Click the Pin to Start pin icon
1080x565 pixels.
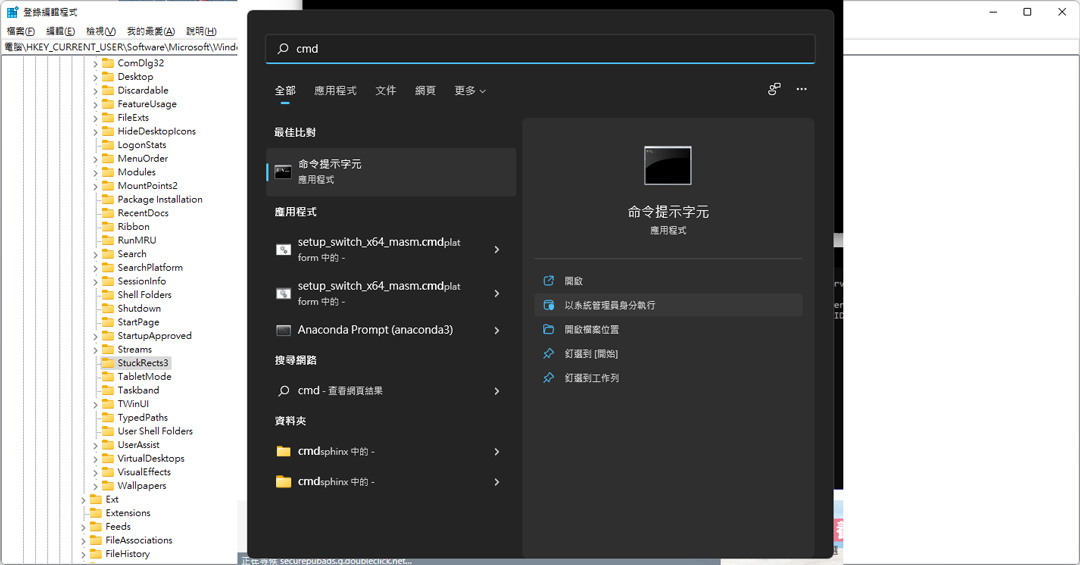click(x=548, y=353)
